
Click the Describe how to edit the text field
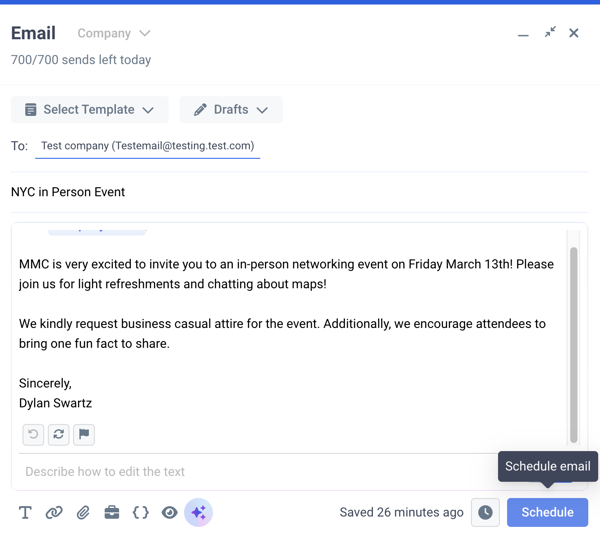point(253,471)
